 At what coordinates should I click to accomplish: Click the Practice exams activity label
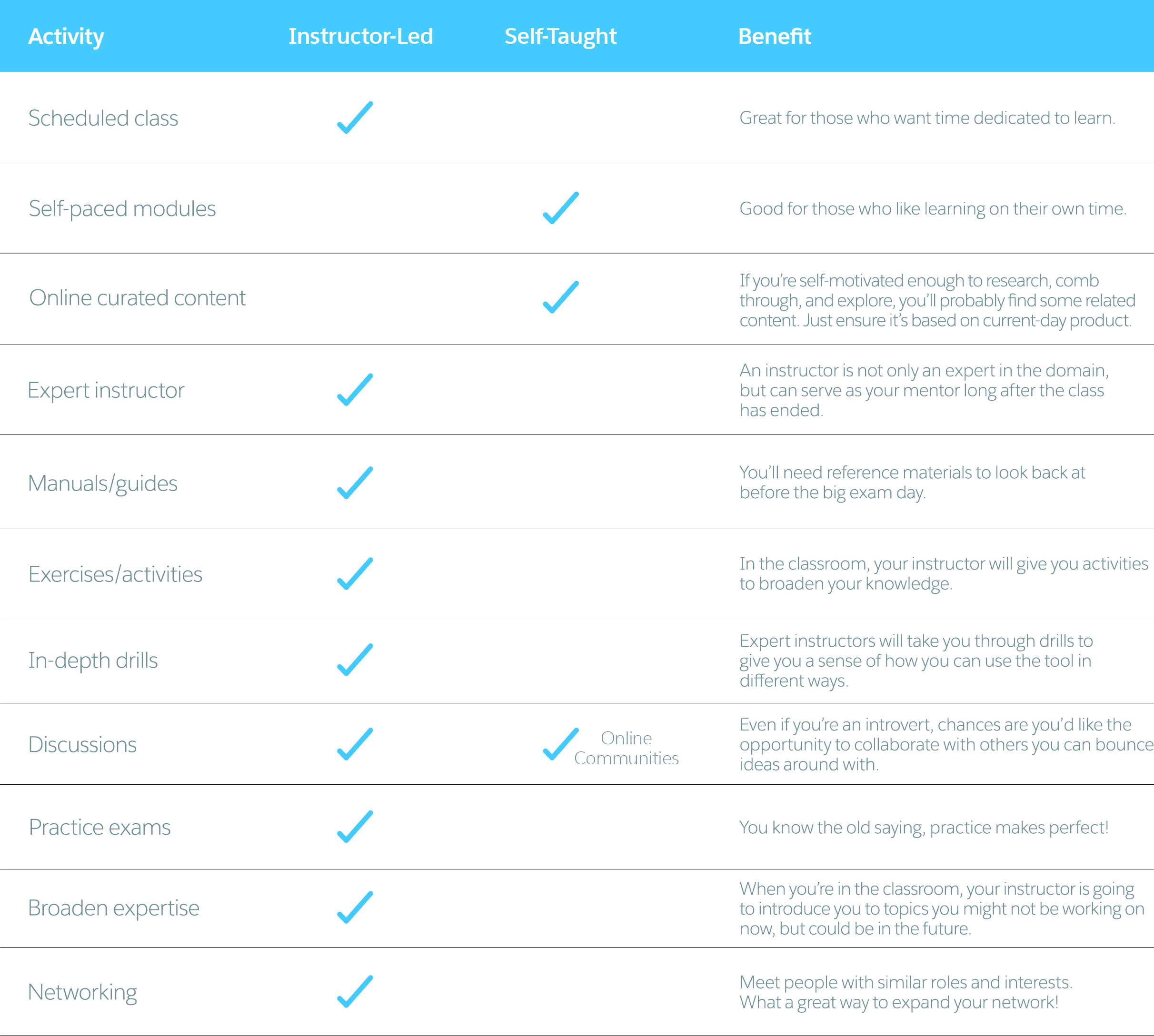click(x=99, y=827)
